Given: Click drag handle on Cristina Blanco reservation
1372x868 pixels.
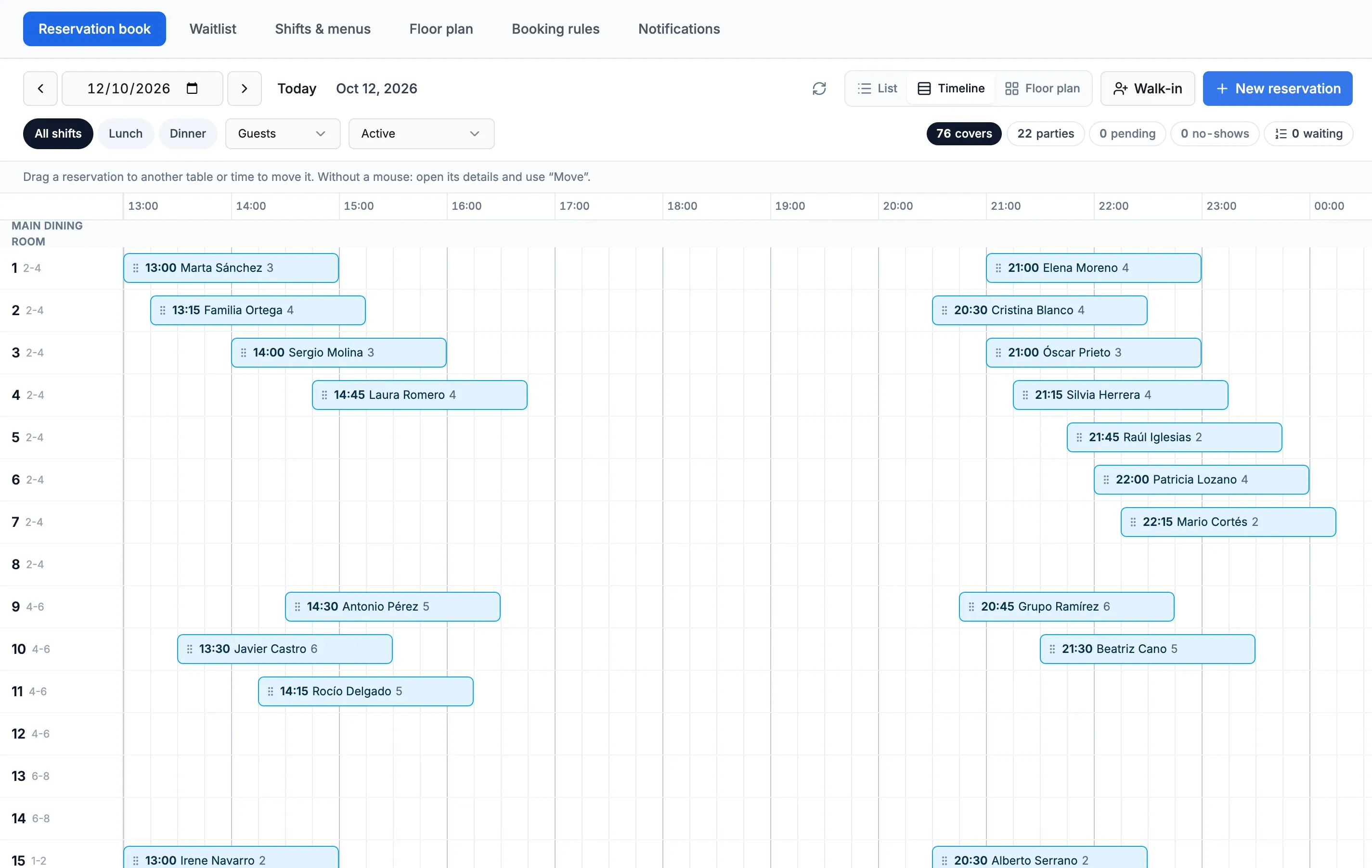Looking at the screenshot, I should 945,310.
